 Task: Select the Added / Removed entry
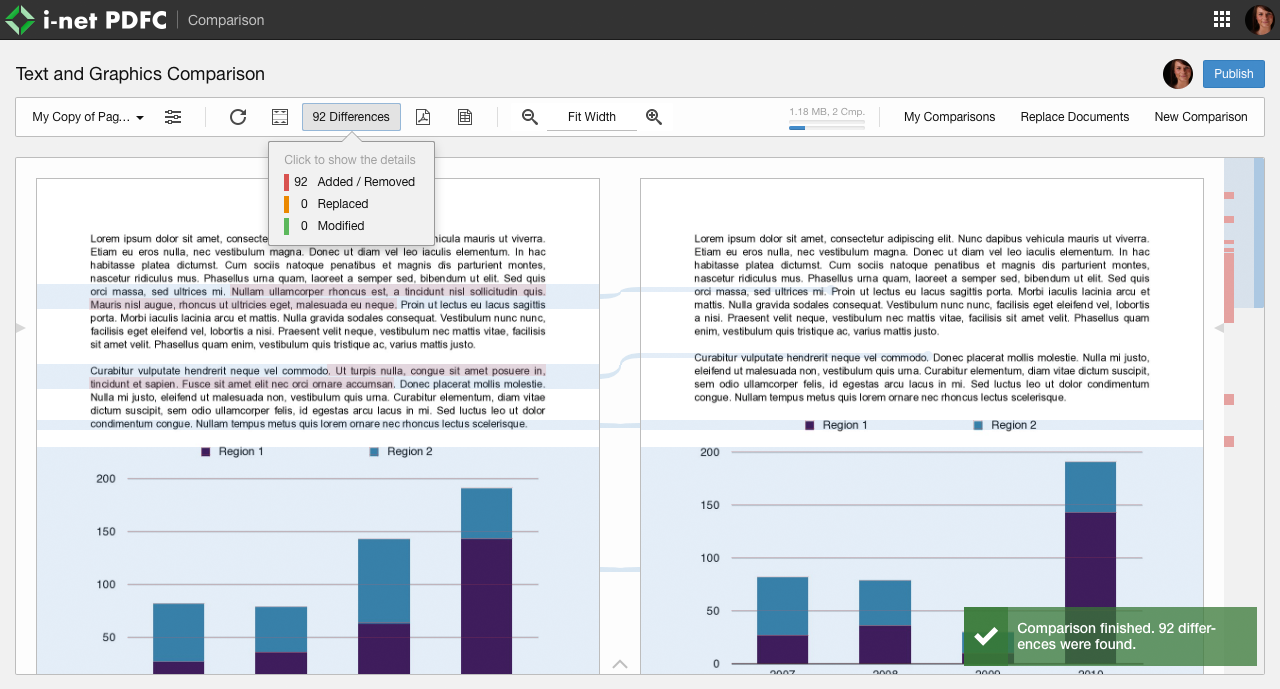click(x=351, y=182)
